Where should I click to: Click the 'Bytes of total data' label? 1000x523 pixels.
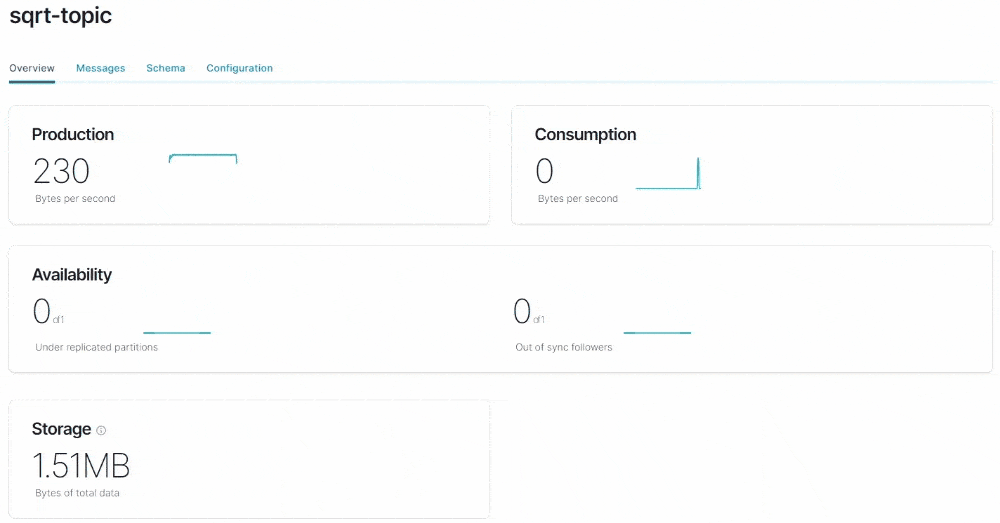click(x=77, y=493)
